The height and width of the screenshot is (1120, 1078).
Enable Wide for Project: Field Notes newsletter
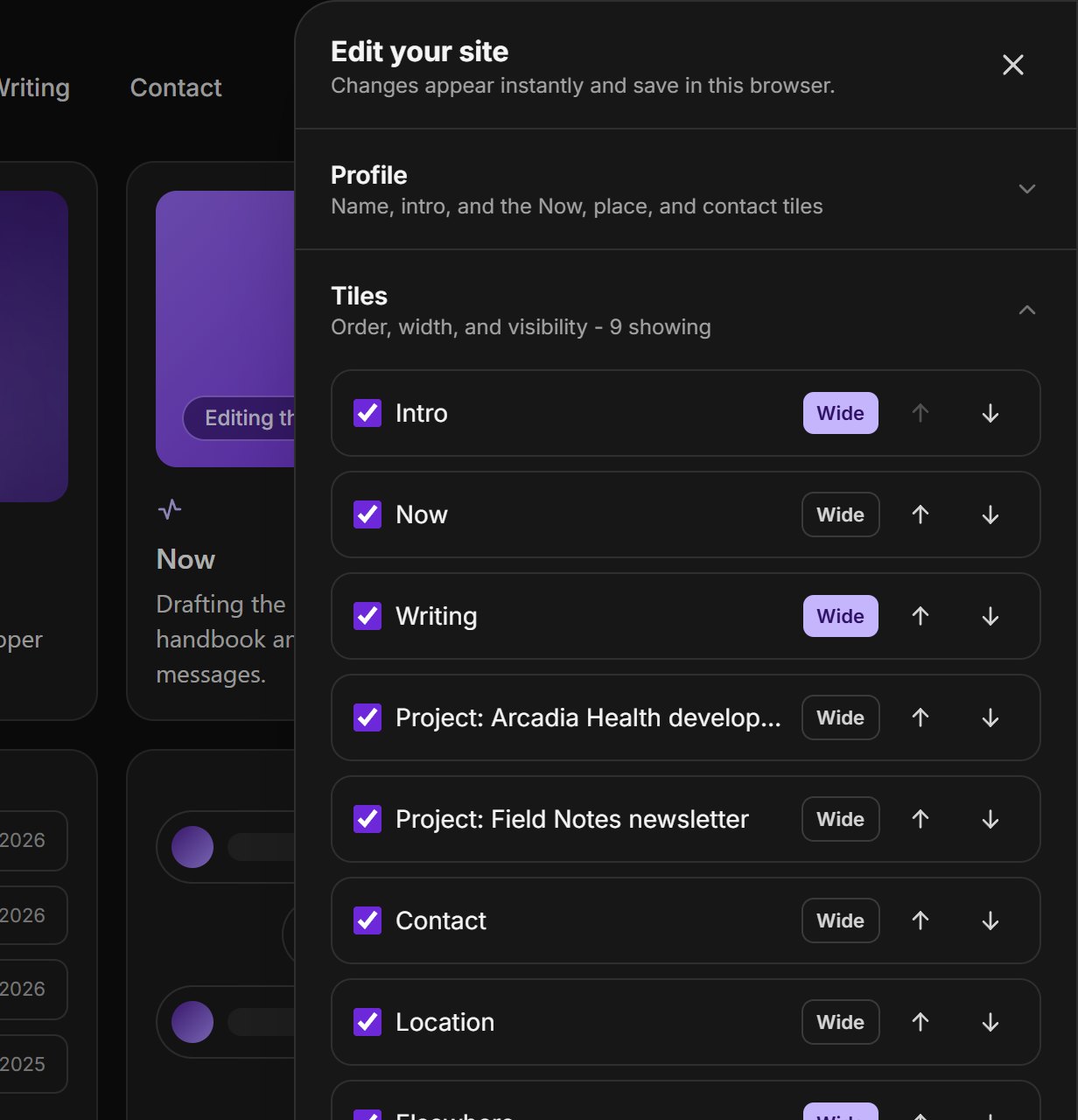tap(841, 819)
